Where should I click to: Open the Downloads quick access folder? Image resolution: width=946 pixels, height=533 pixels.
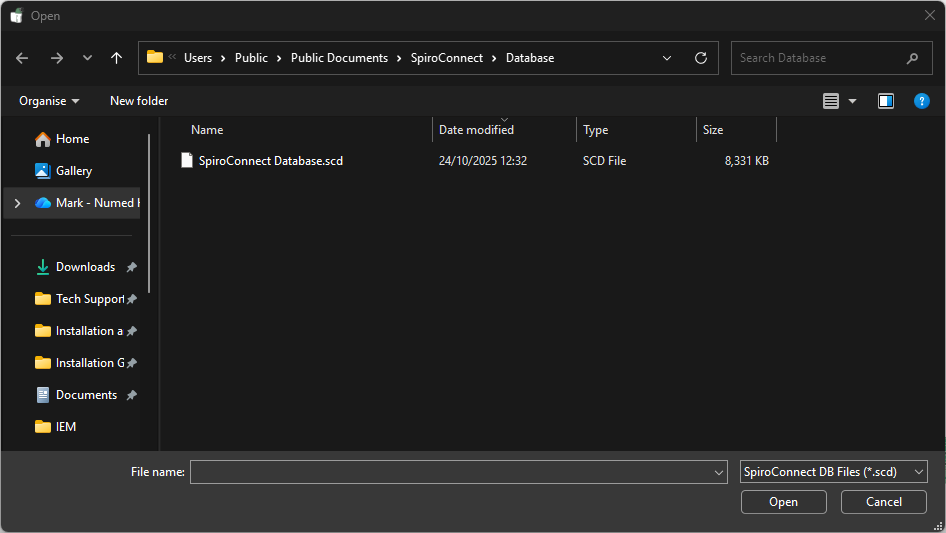coord(85,267)
